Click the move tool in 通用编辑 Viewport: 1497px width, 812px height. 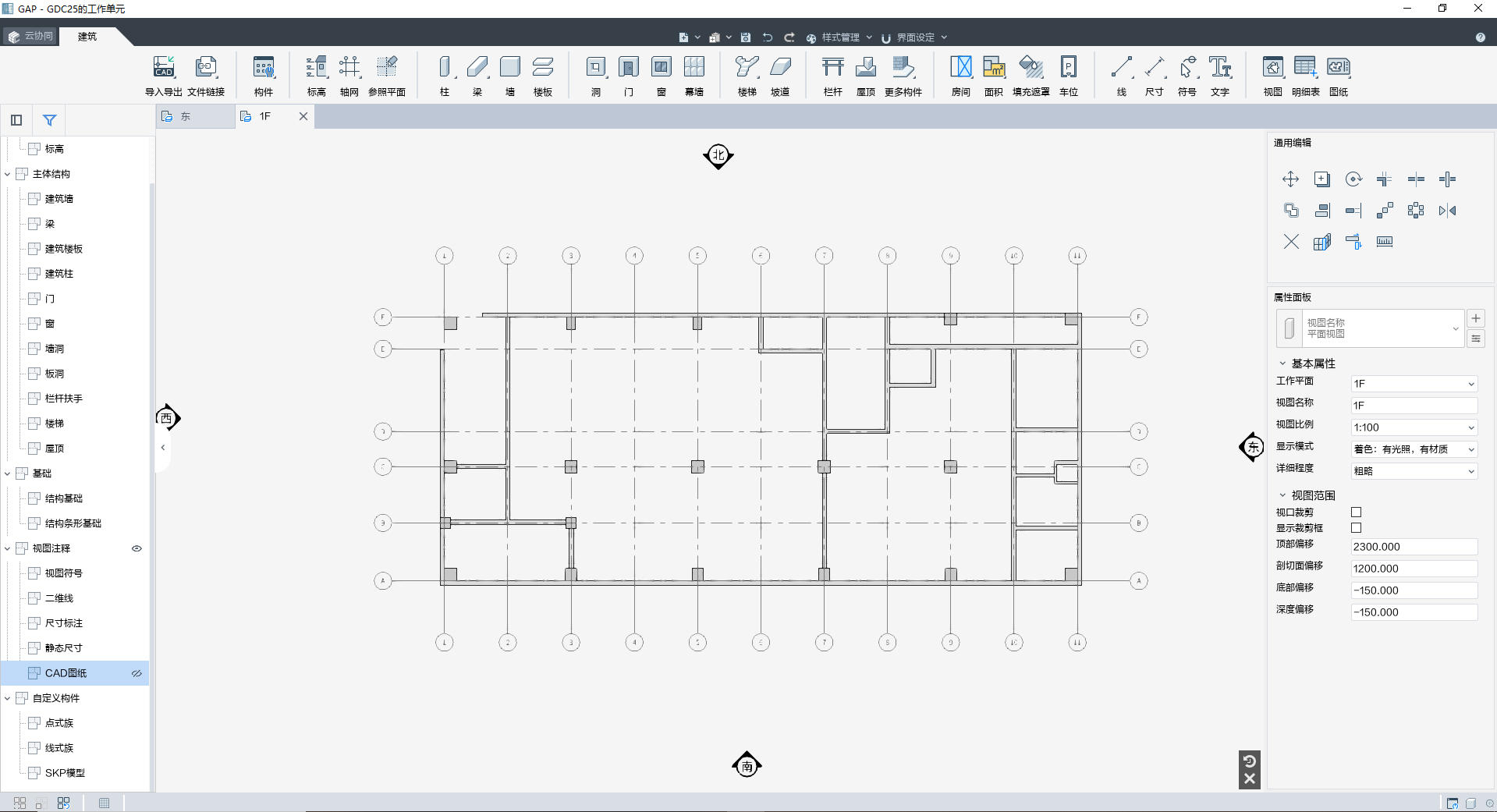(x=1291, y=179)
